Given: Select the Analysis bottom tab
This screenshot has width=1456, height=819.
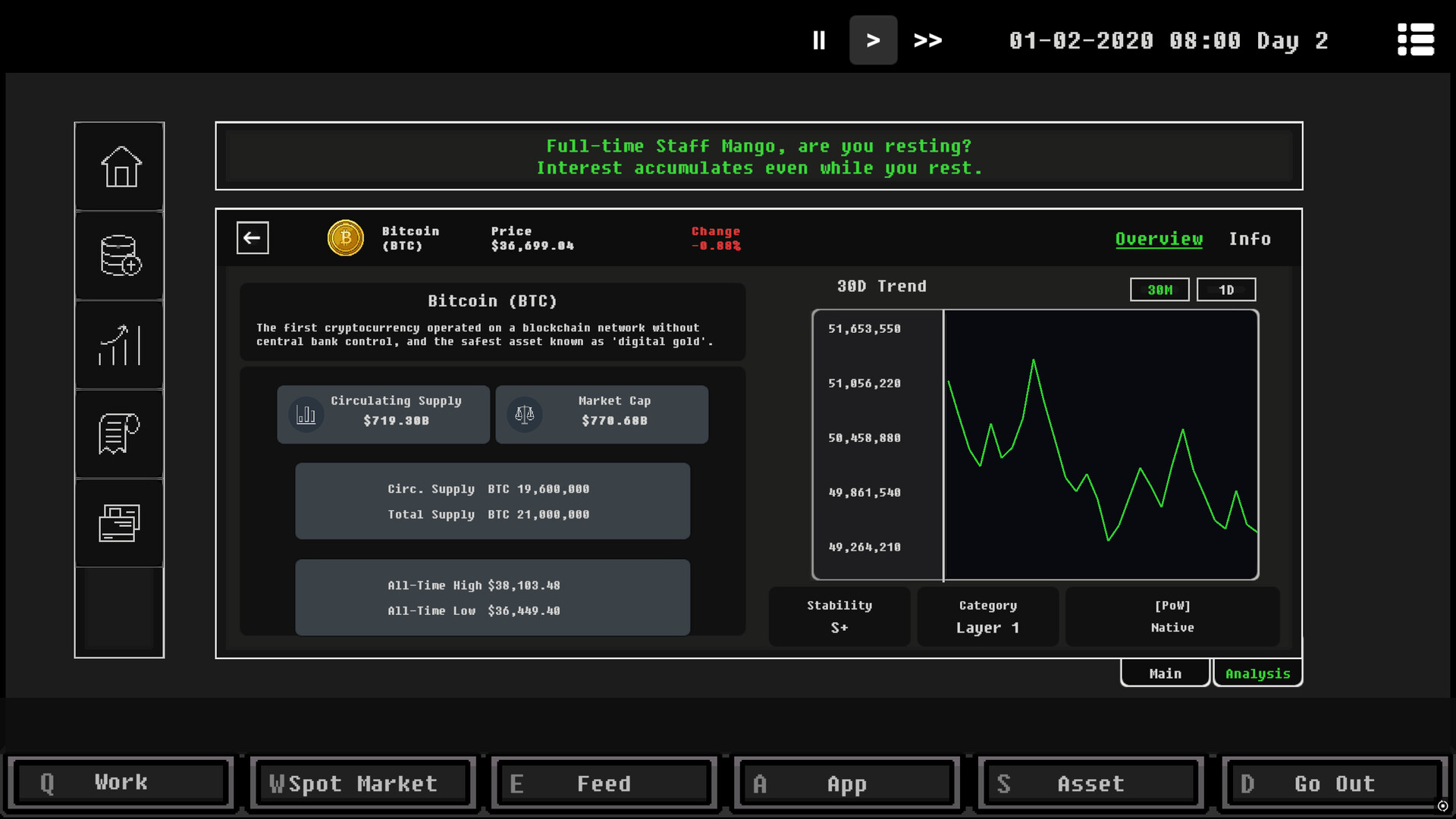Looking at the screenshot, I should click(x=1257, y=673).
